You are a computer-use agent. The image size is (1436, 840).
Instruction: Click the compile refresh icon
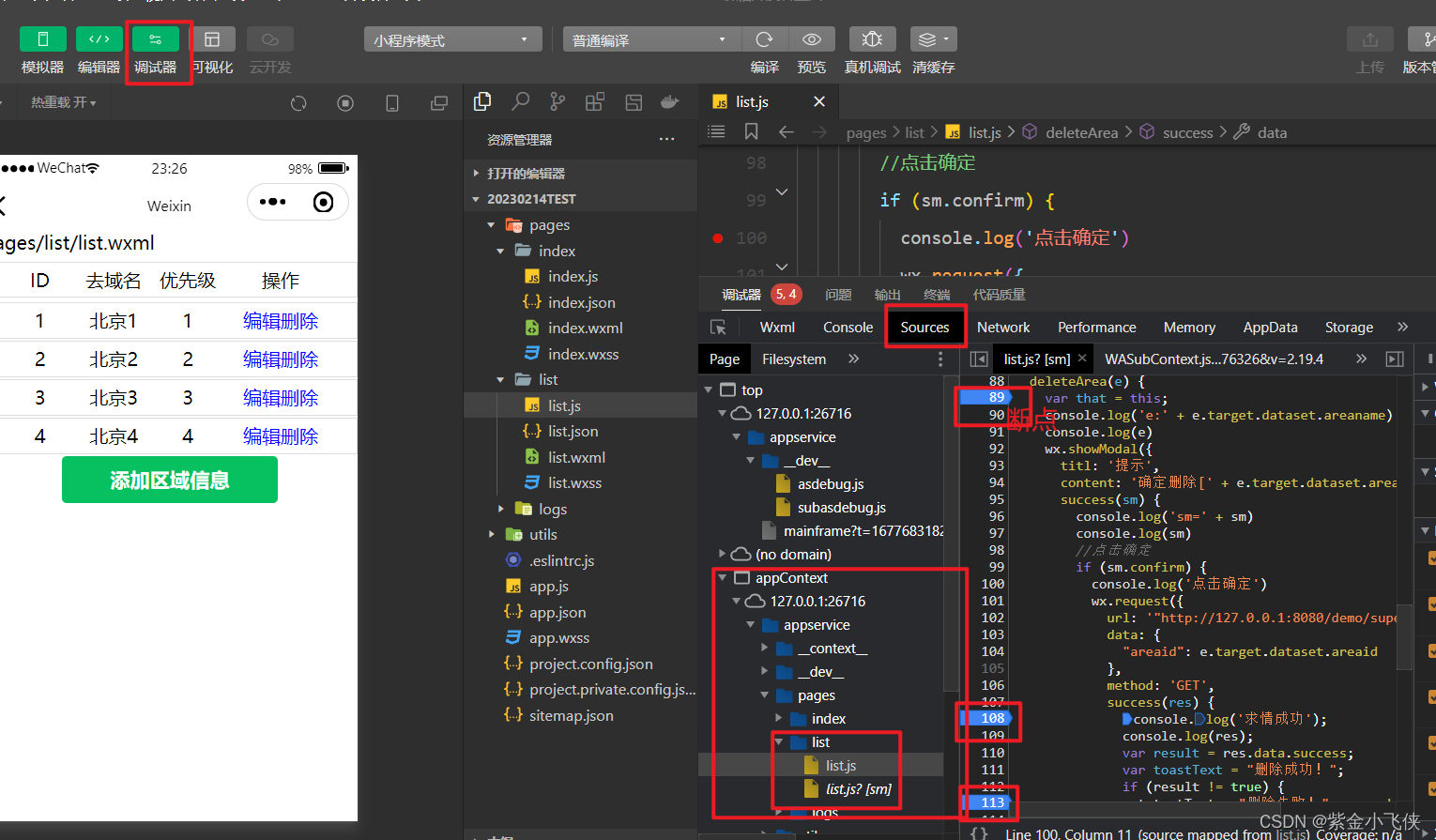pyautogui.click(x=765, y=39)
